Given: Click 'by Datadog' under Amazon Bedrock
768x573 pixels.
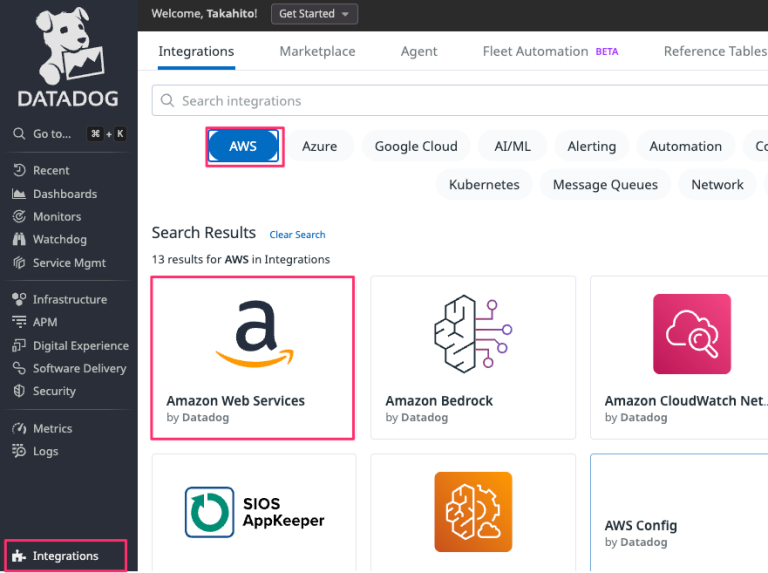Looking at the screenshot, I should pyautogui.click(x=416, y=417).
